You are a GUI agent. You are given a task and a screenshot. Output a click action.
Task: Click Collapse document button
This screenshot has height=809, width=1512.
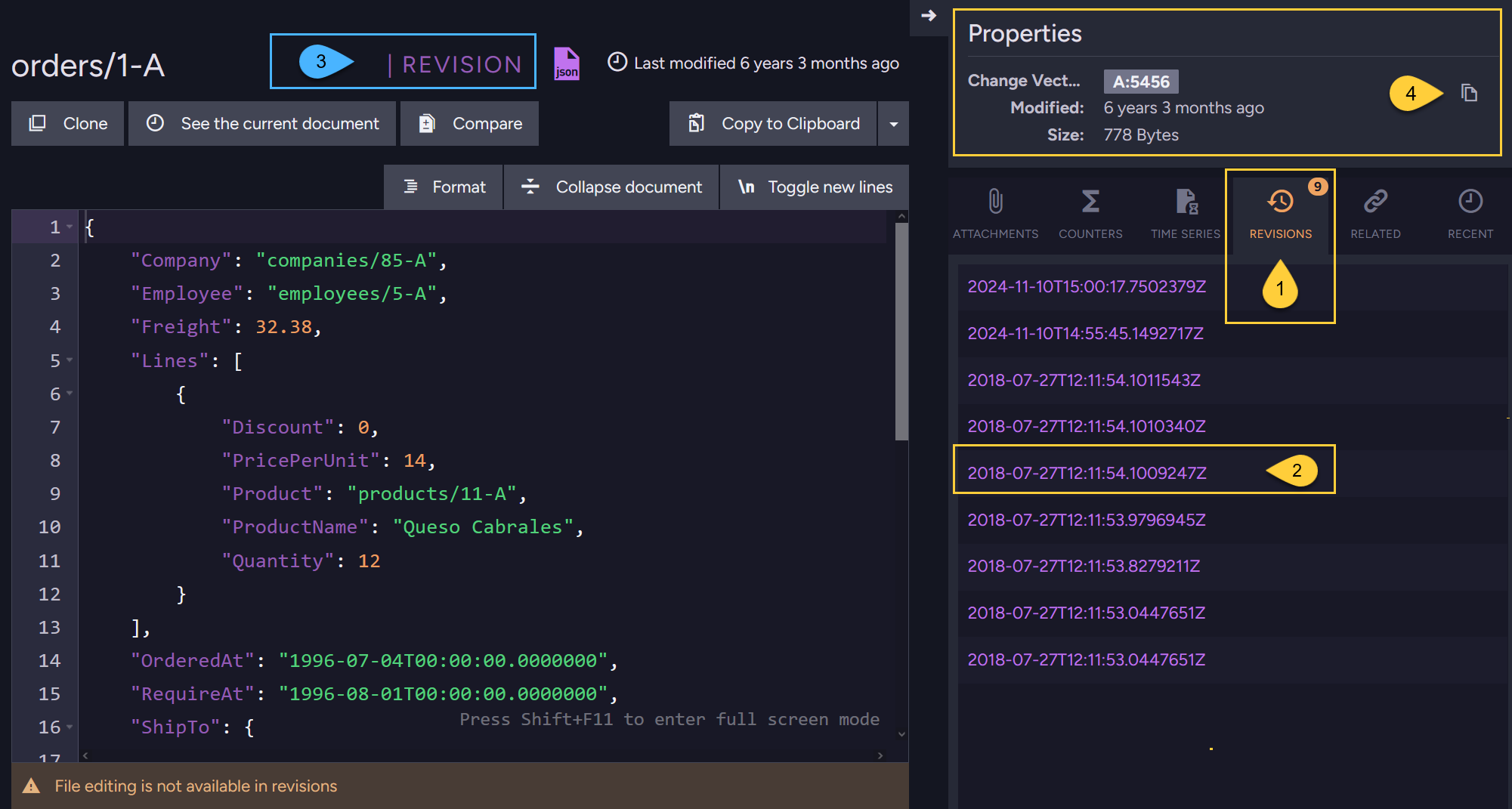(x=611, y=187)
